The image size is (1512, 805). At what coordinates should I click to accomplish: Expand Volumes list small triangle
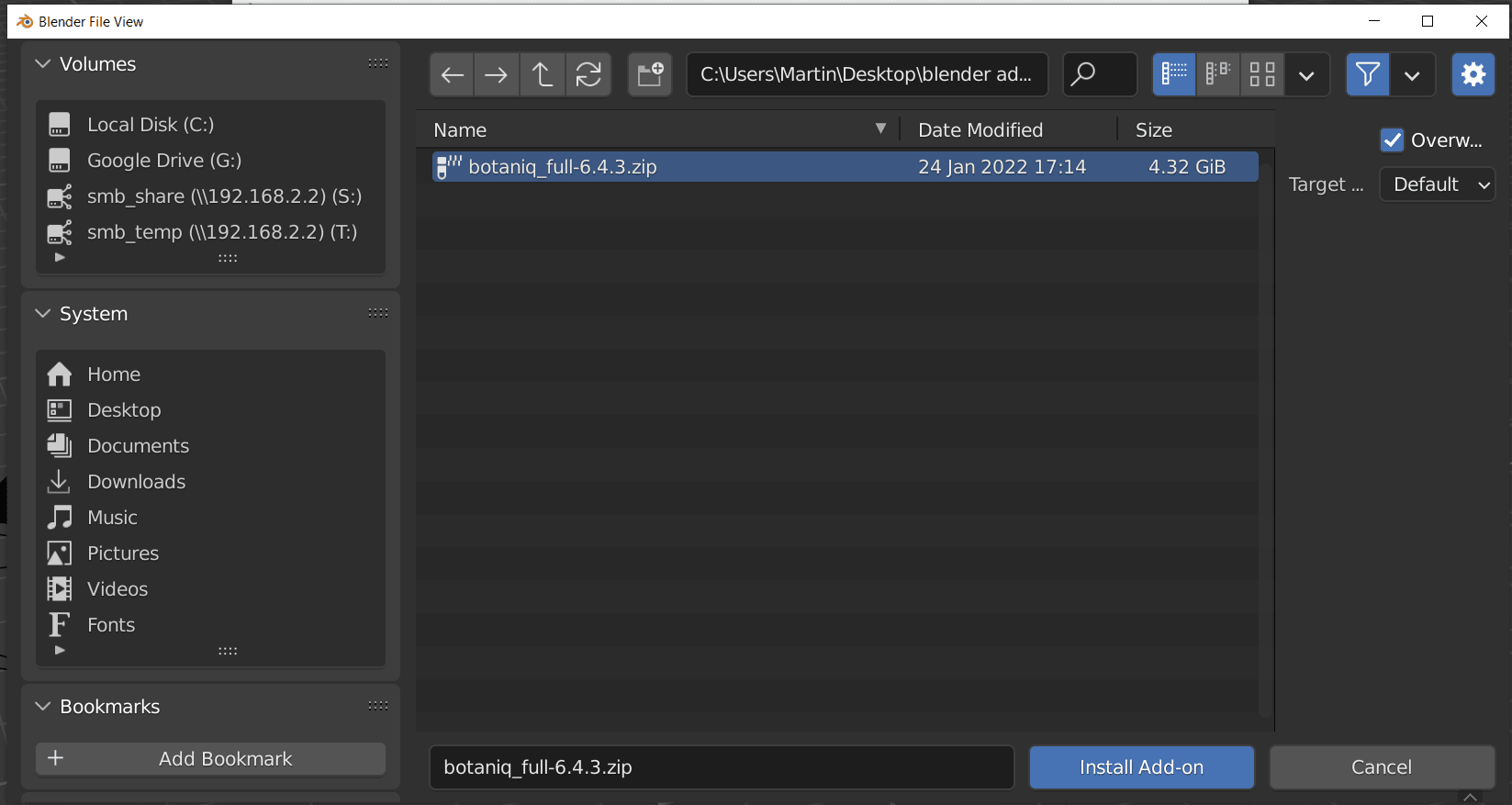60,258
